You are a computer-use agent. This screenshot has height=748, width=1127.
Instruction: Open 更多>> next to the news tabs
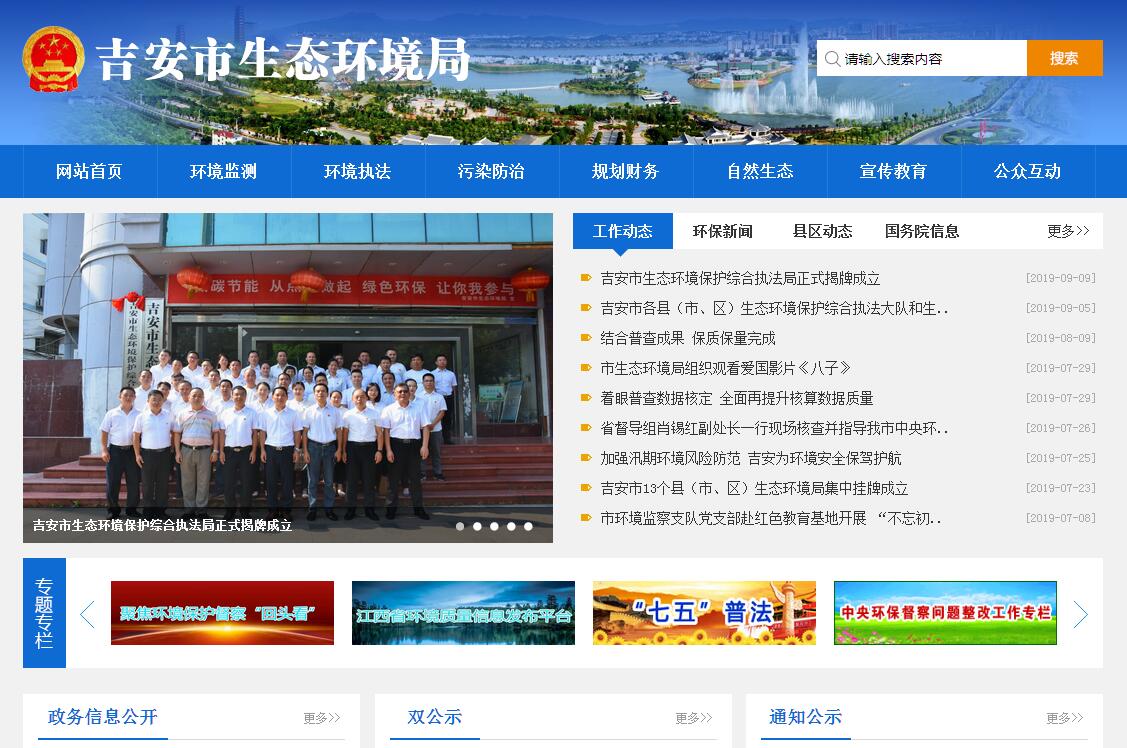1068,231
